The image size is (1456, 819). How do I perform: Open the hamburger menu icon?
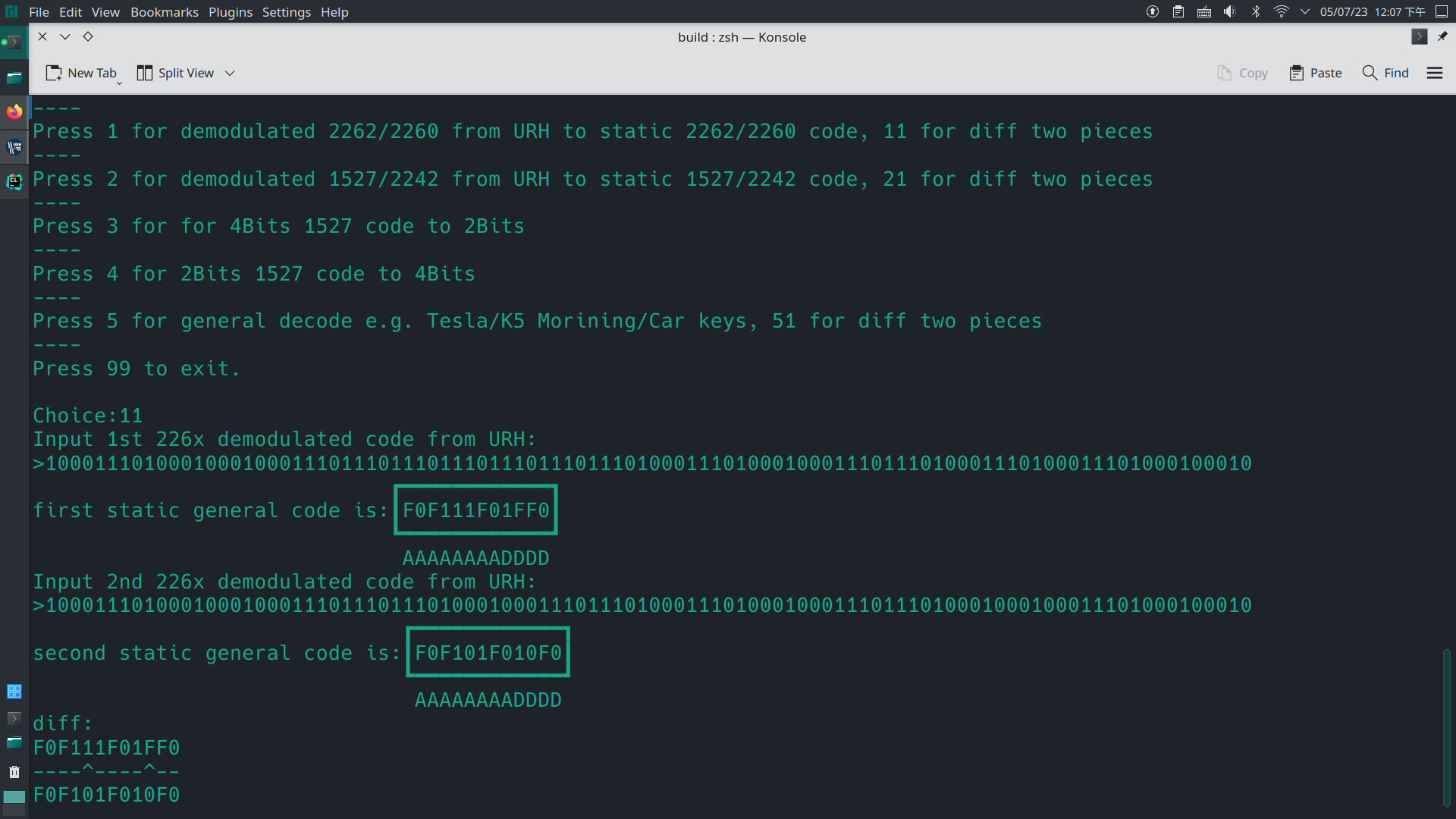pyautogui.click(x=1435, y=73)
